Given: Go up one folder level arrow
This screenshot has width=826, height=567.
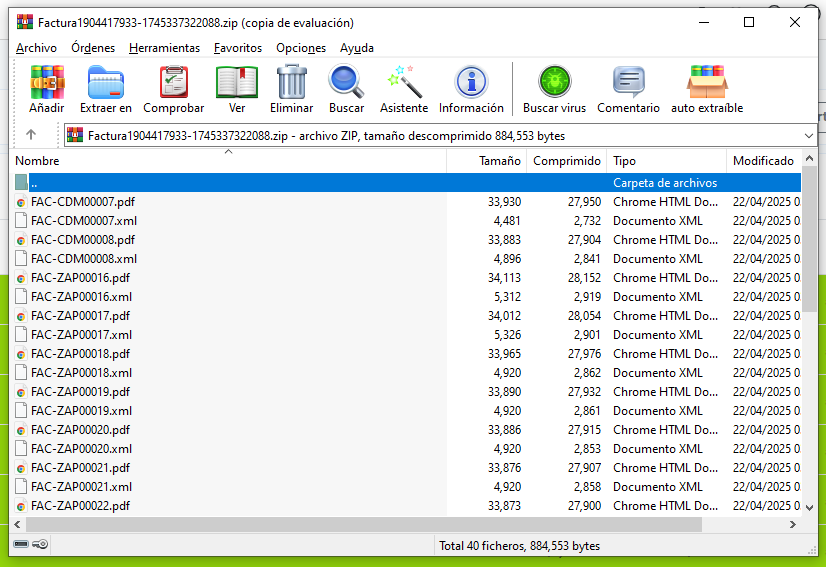Looking at the screenshot, I should pyautogui.click(x=31, y=135).
